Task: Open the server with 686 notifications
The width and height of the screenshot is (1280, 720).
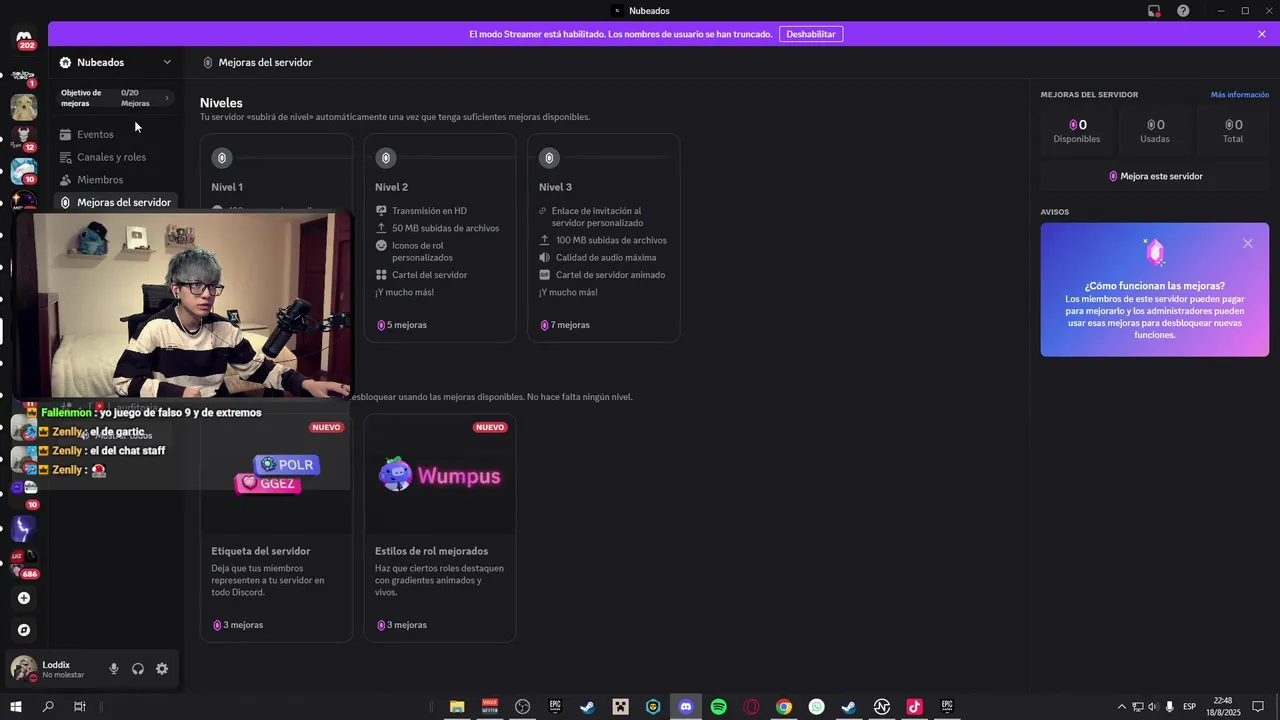Action: click(24, 562)
